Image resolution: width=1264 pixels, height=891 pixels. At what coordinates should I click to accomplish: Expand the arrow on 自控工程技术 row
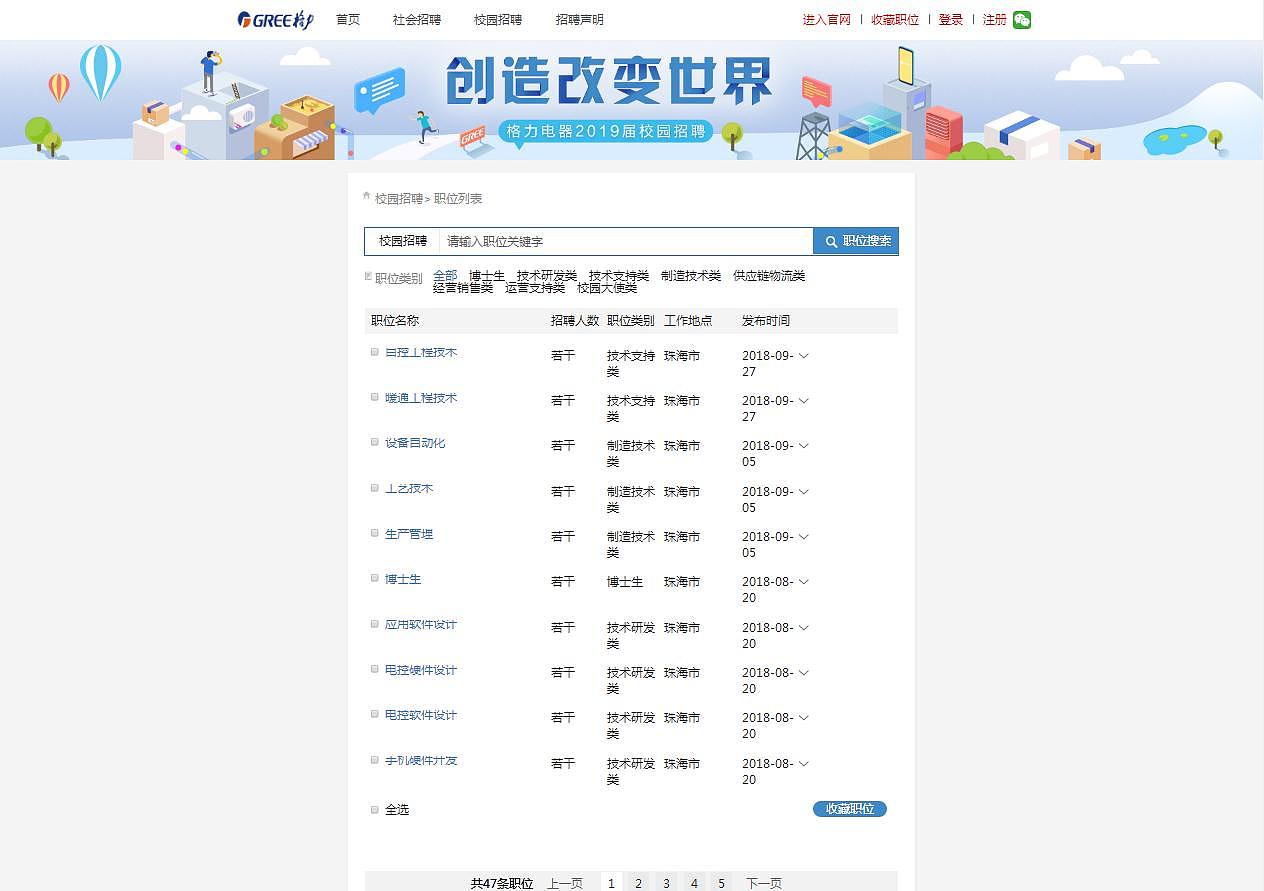pos(803,354)
